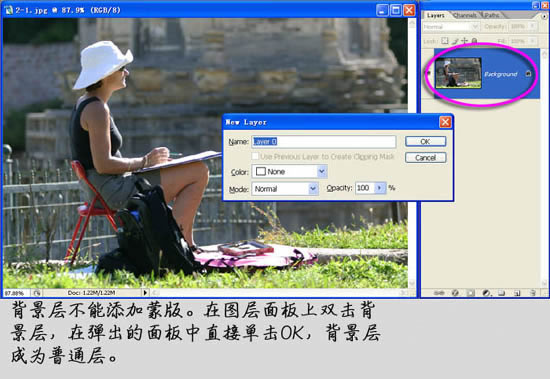Screen dimensions: 550x379
Task: Click the Layers panel scroll down arrow
Action: click(x=544, y=282)
